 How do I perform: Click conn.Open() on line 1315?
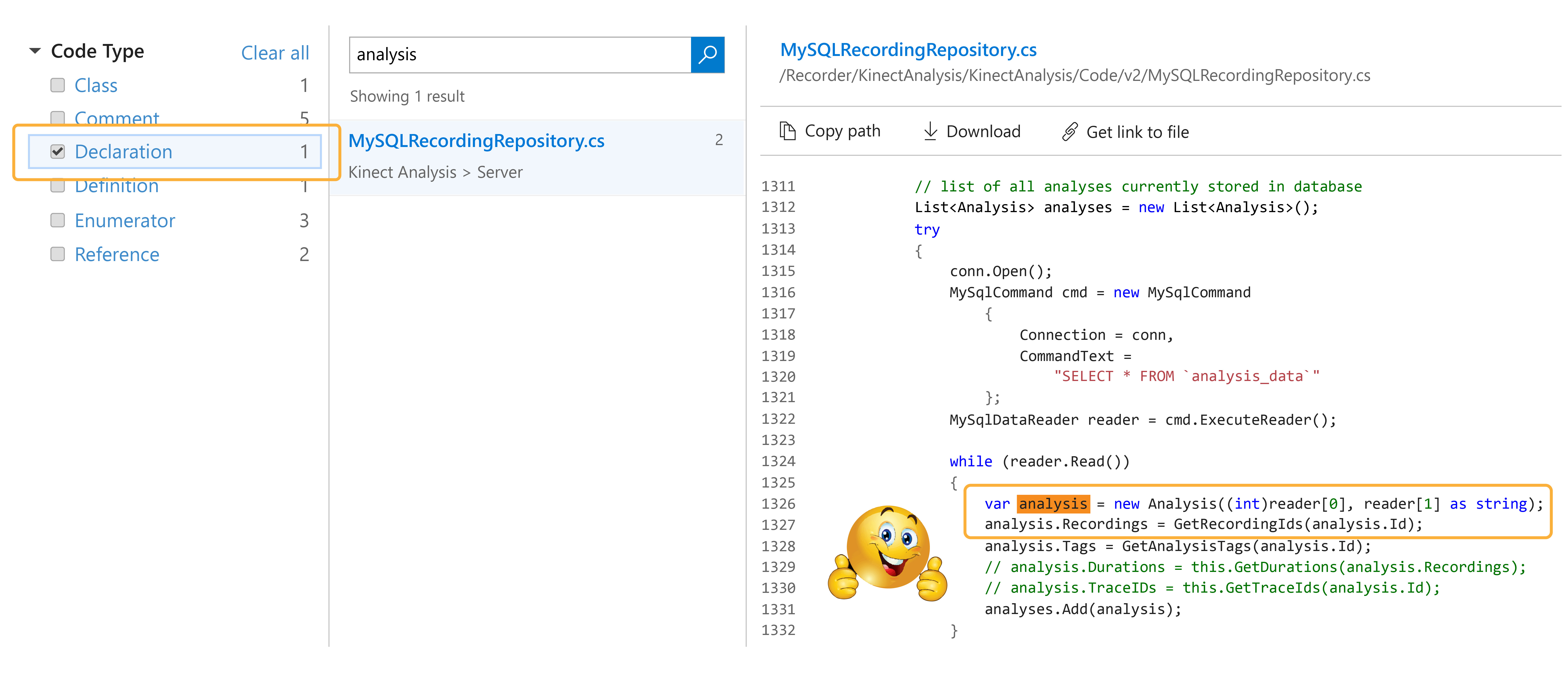[1001, 272]
